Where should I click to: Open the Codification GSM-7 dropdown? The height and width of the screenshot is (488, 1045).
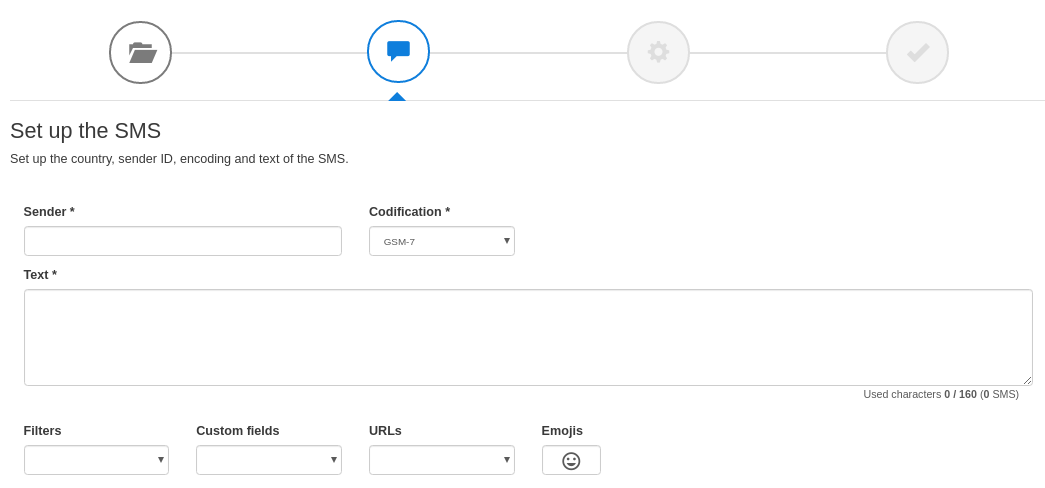tap(441, 241)
